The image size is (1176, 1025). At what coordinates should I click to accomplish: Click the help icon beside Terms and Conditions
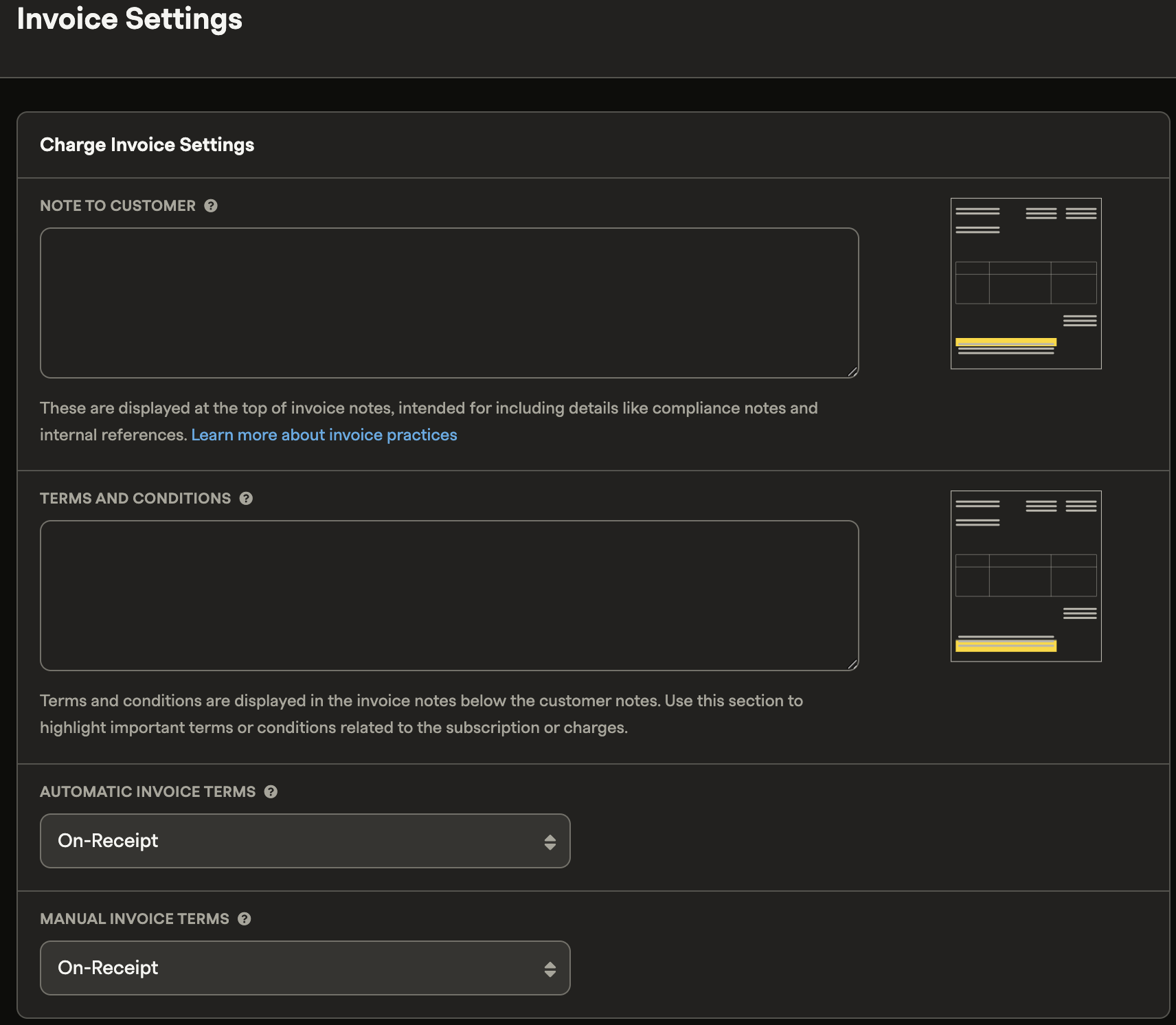(x=246, y=499)
